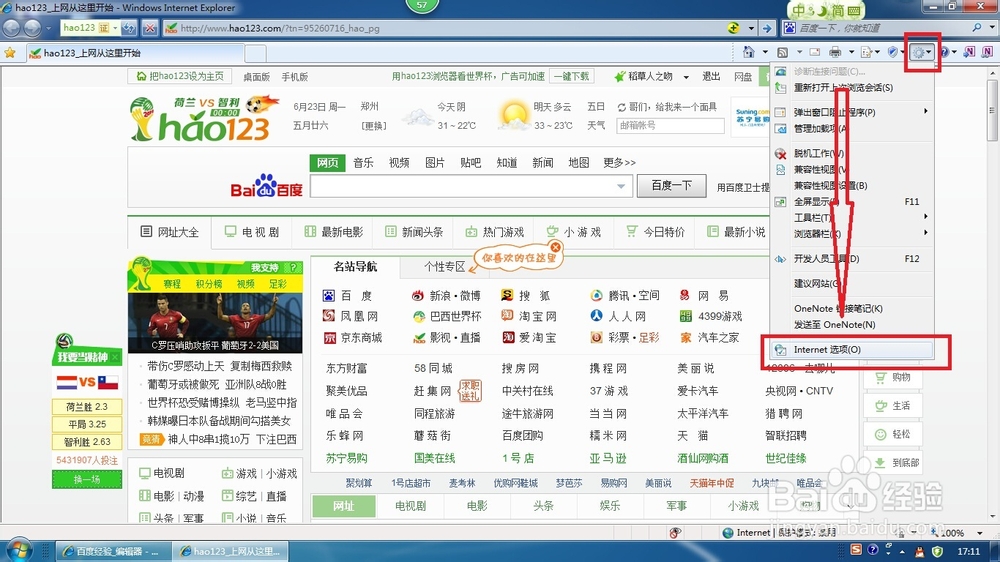Image resolution: width=1000 pixels, height=562 pixels.
Task: Open the Safety shield icon
Action: (893, 52)
